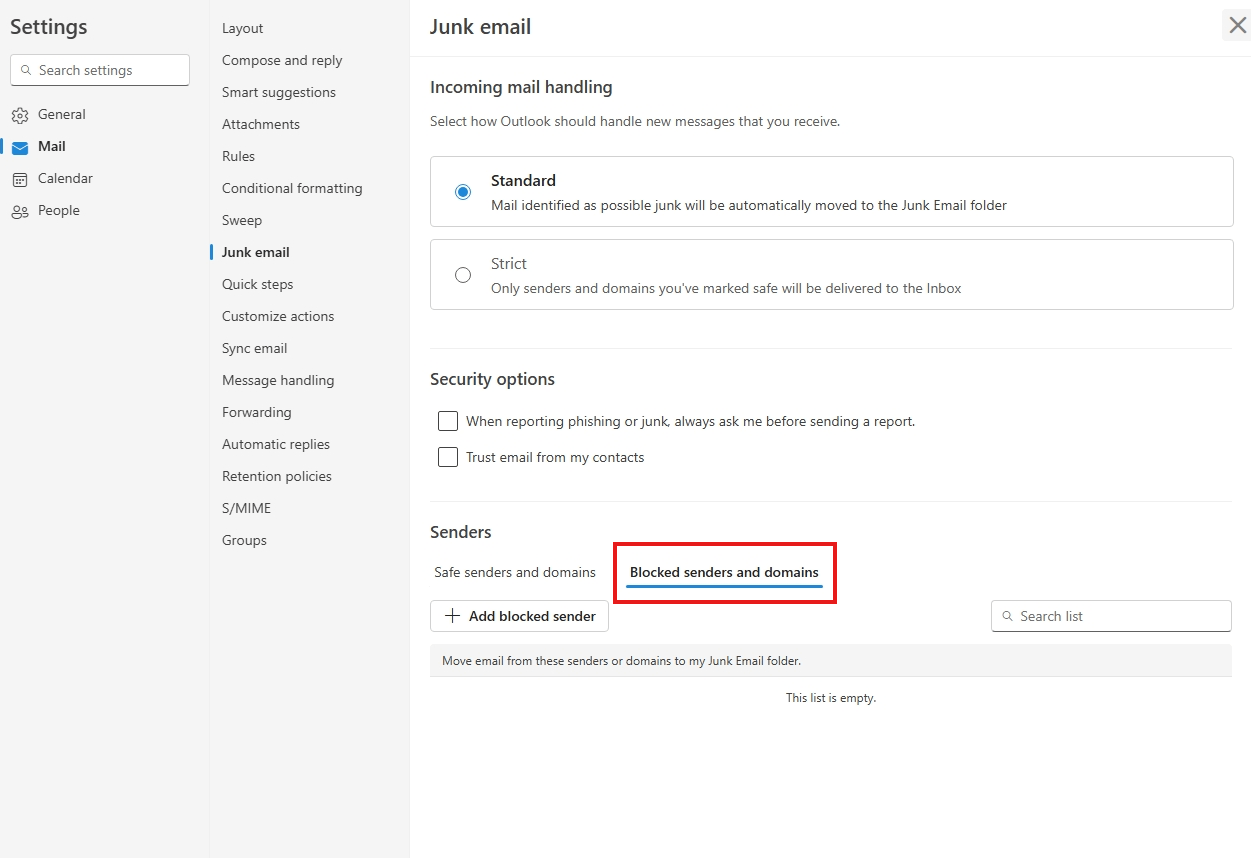The image size is (1251, 858).
Task: Go to Customize actions
Action: [x=278, y=316]
